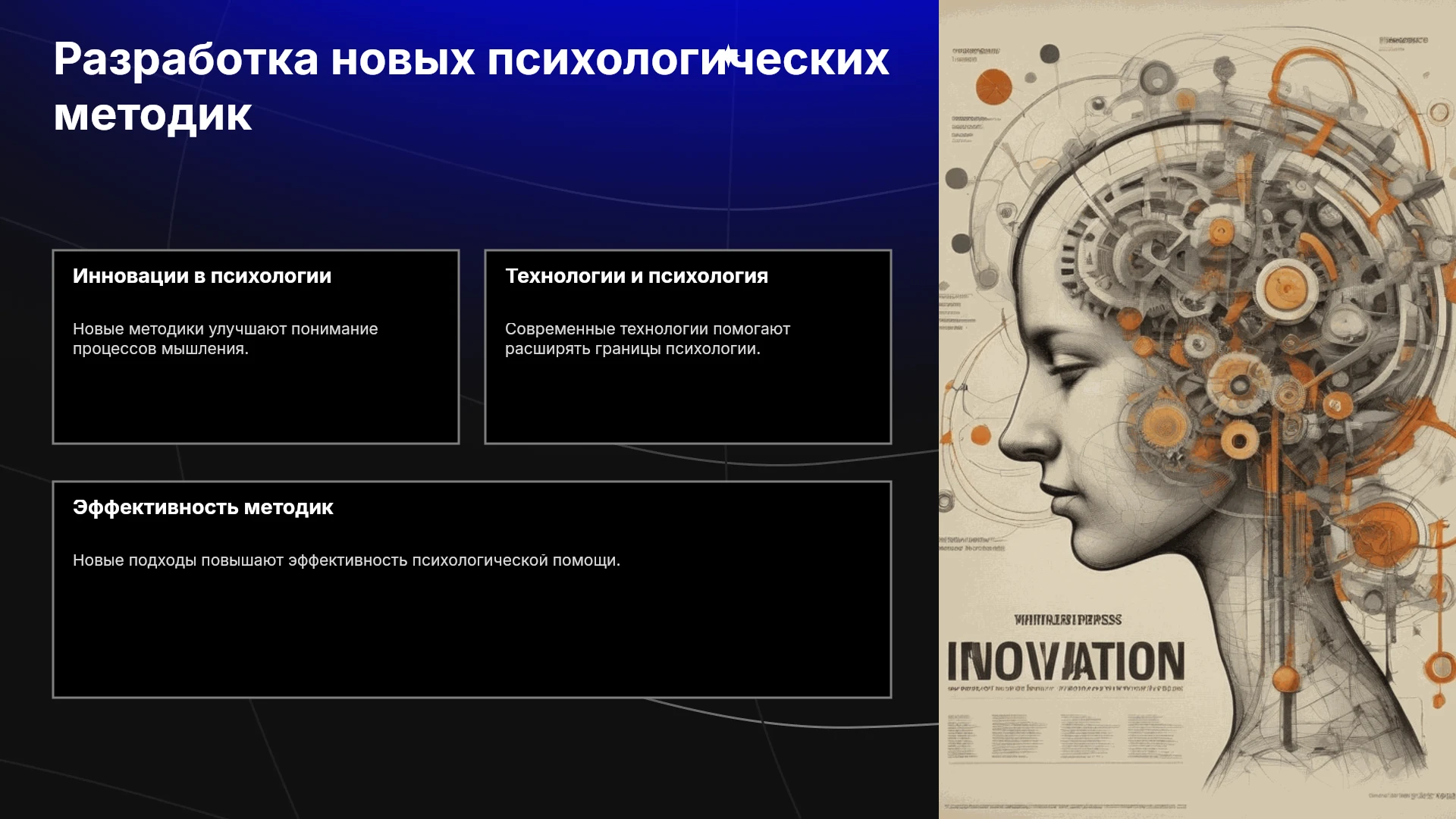The width and height of the screenshot is (1456, 819).
Task: Select the small caption above the INOVATION headline
Action: tap(1068, 620)
